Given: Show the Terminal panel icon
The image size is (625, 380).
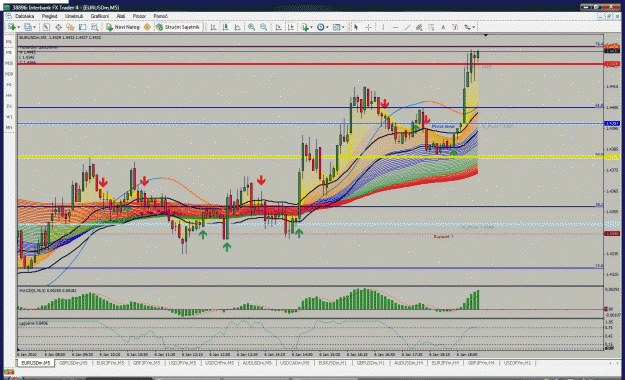Looking at the screenshot, I should click(x=83, y=27).
